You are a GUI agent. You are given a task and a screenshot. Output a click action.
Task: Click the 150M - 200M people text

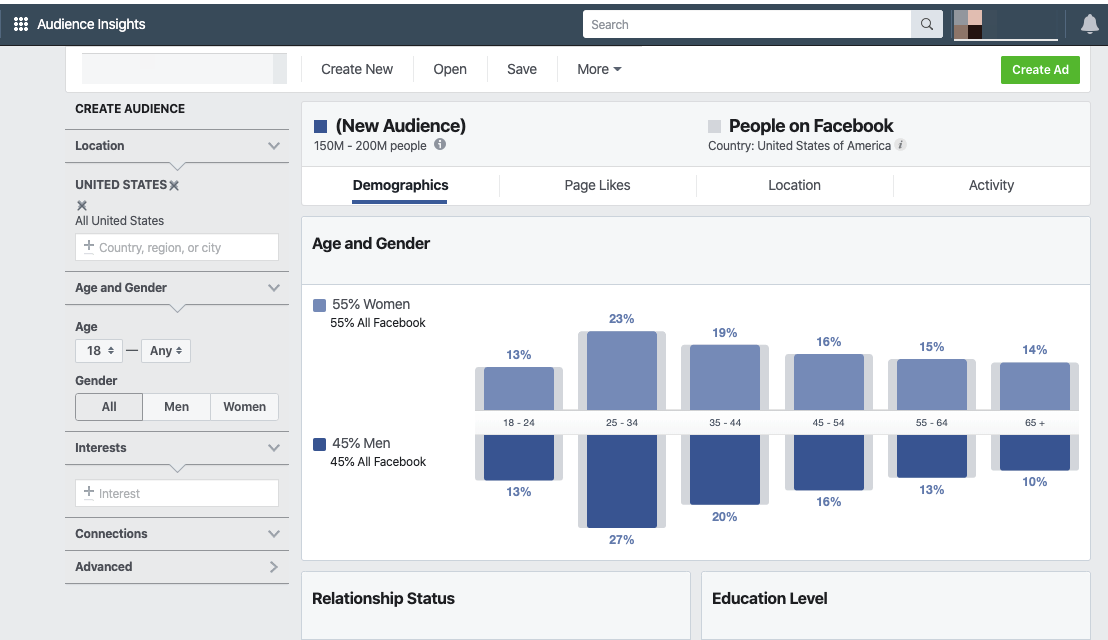click(370, 146)
